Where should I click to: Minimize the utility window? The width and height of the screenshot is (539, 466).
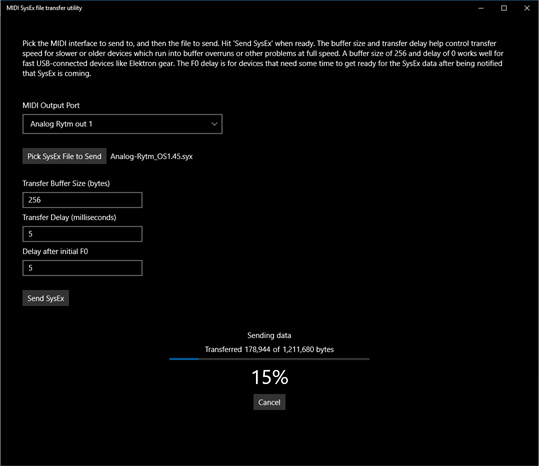(x=481, y=8)
